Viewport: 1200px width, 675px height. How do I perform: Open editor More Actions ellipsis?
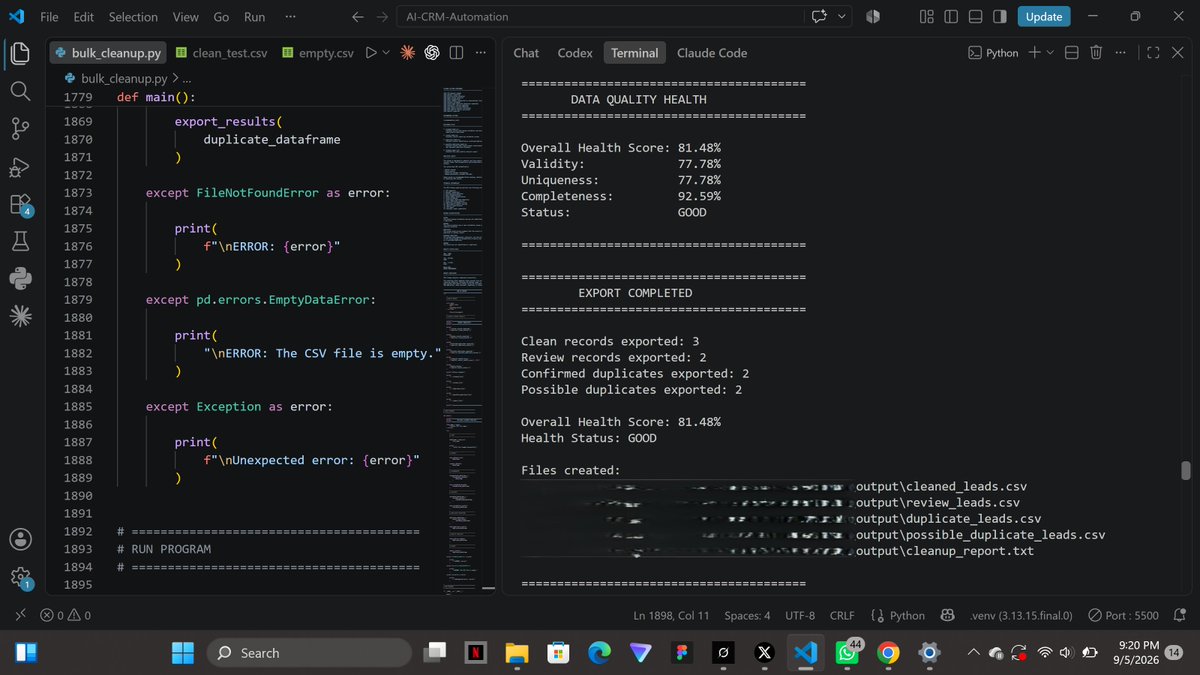click(x=480, y=53)
